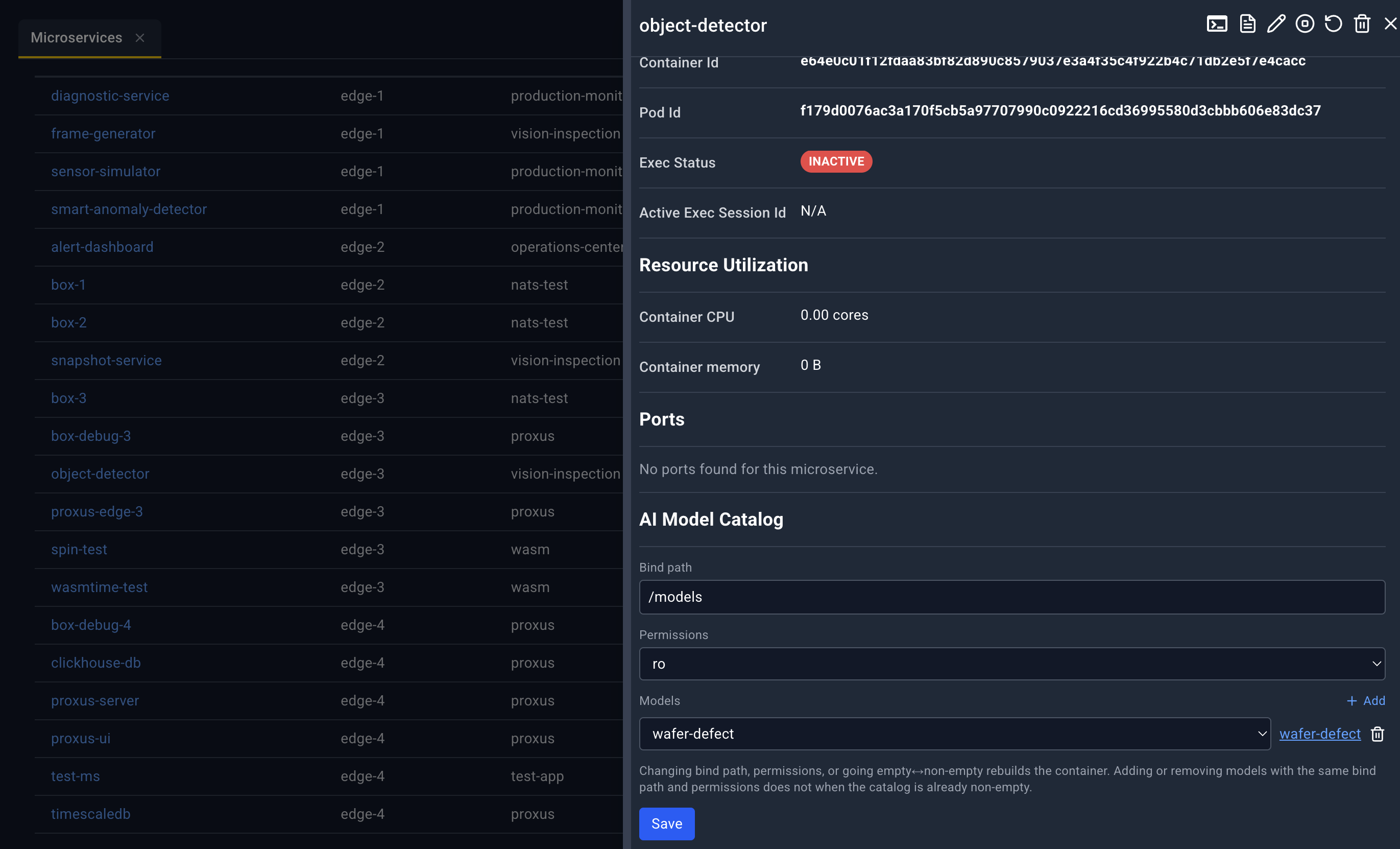Open sensor-simulator microservice

click(106, 171)
